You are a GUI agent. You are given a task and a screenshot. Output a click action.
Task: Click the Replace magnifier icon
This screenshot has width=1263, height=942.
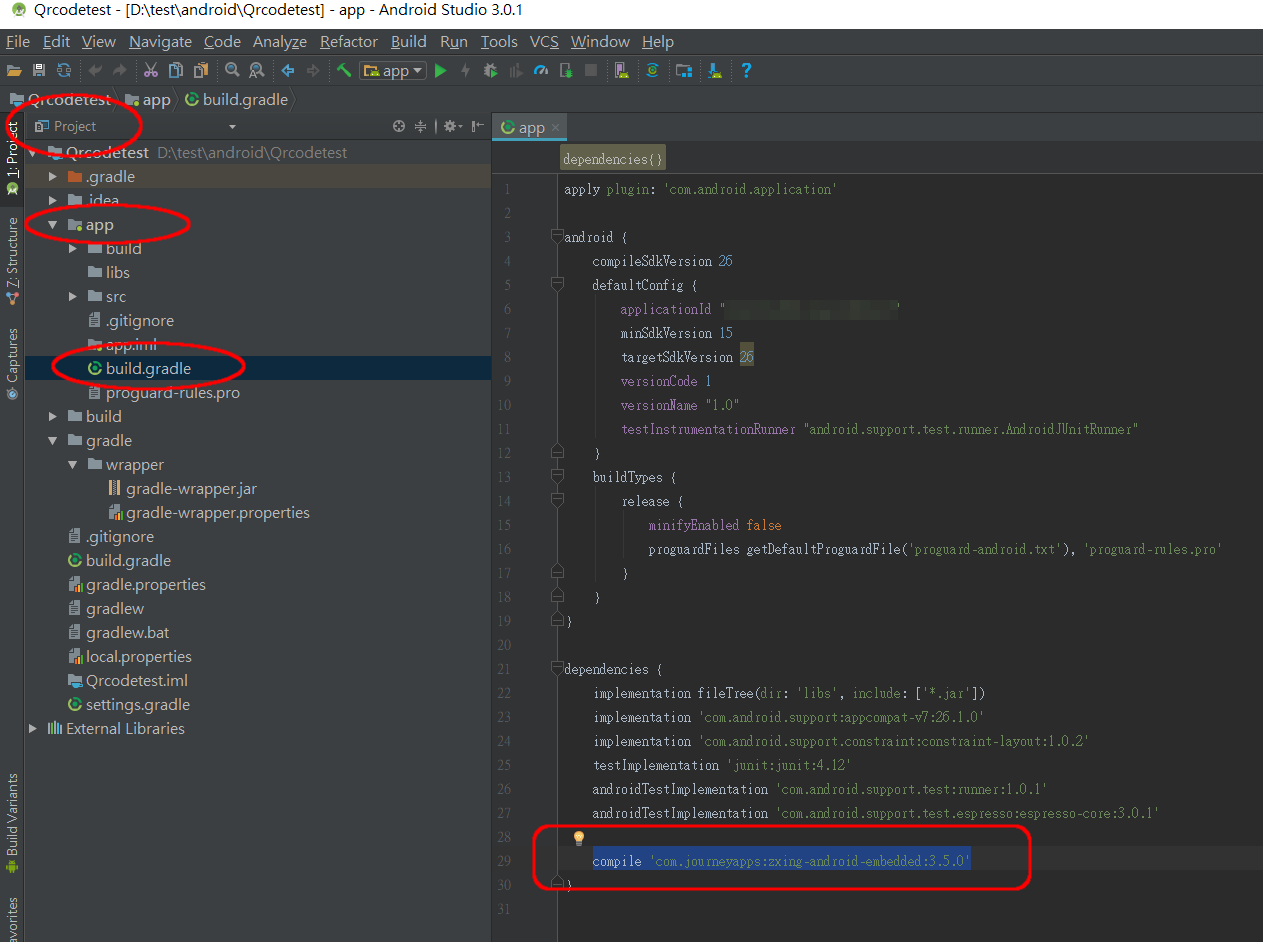(x=257, y=70)
